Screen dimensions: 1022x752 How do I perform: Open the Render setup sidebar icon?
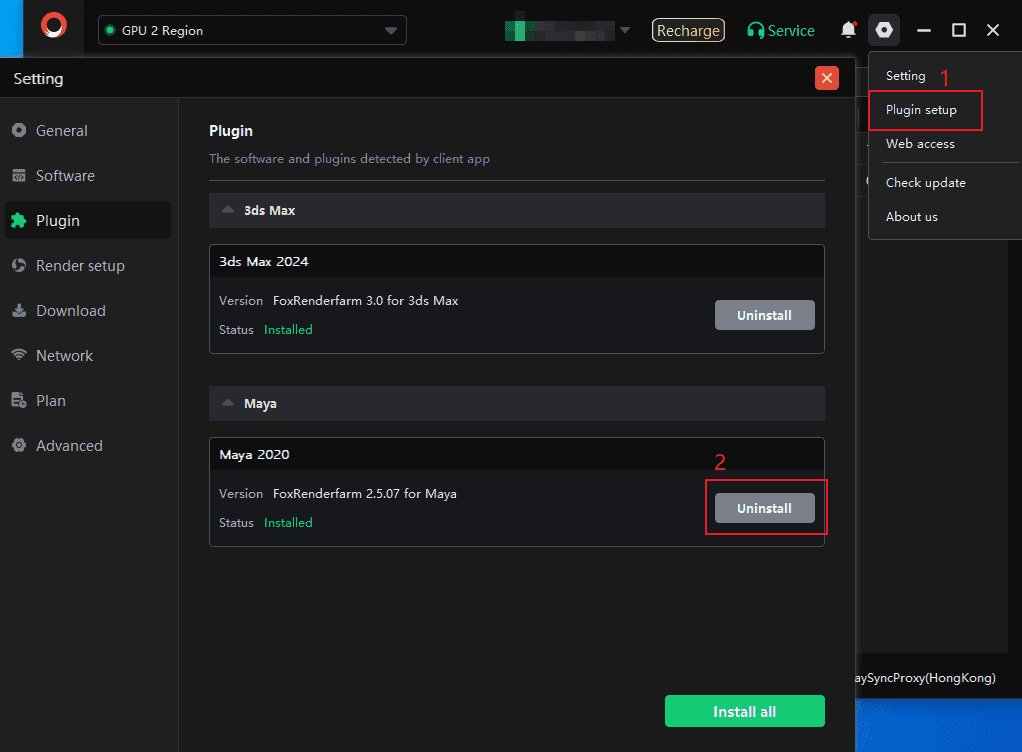pyautogui.click(x=18, y=266)
